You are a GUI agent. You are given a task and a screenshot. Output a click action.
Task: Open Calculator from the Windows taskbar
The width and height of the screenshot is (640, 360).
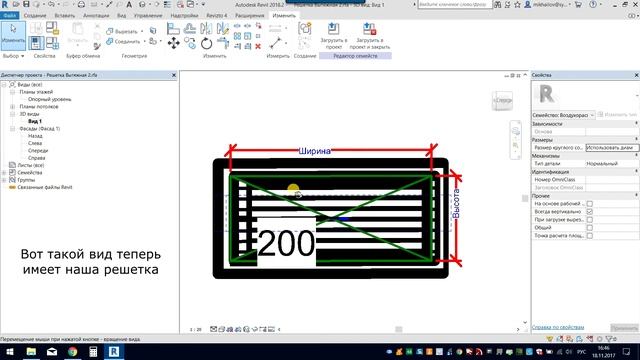pyautogui.click(x=93, y=351)
